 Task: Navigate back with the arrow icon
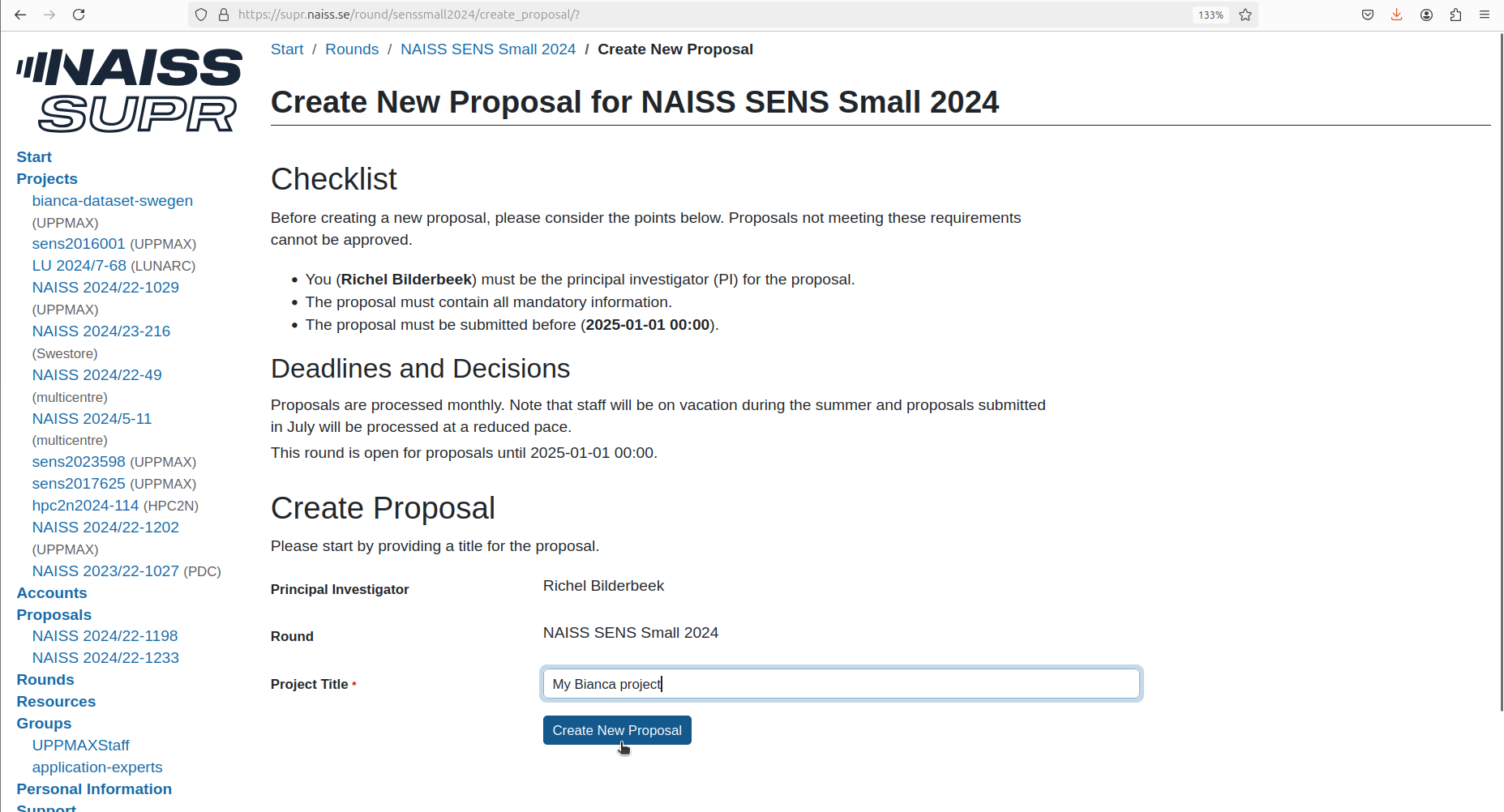click(x=20, y=14)
